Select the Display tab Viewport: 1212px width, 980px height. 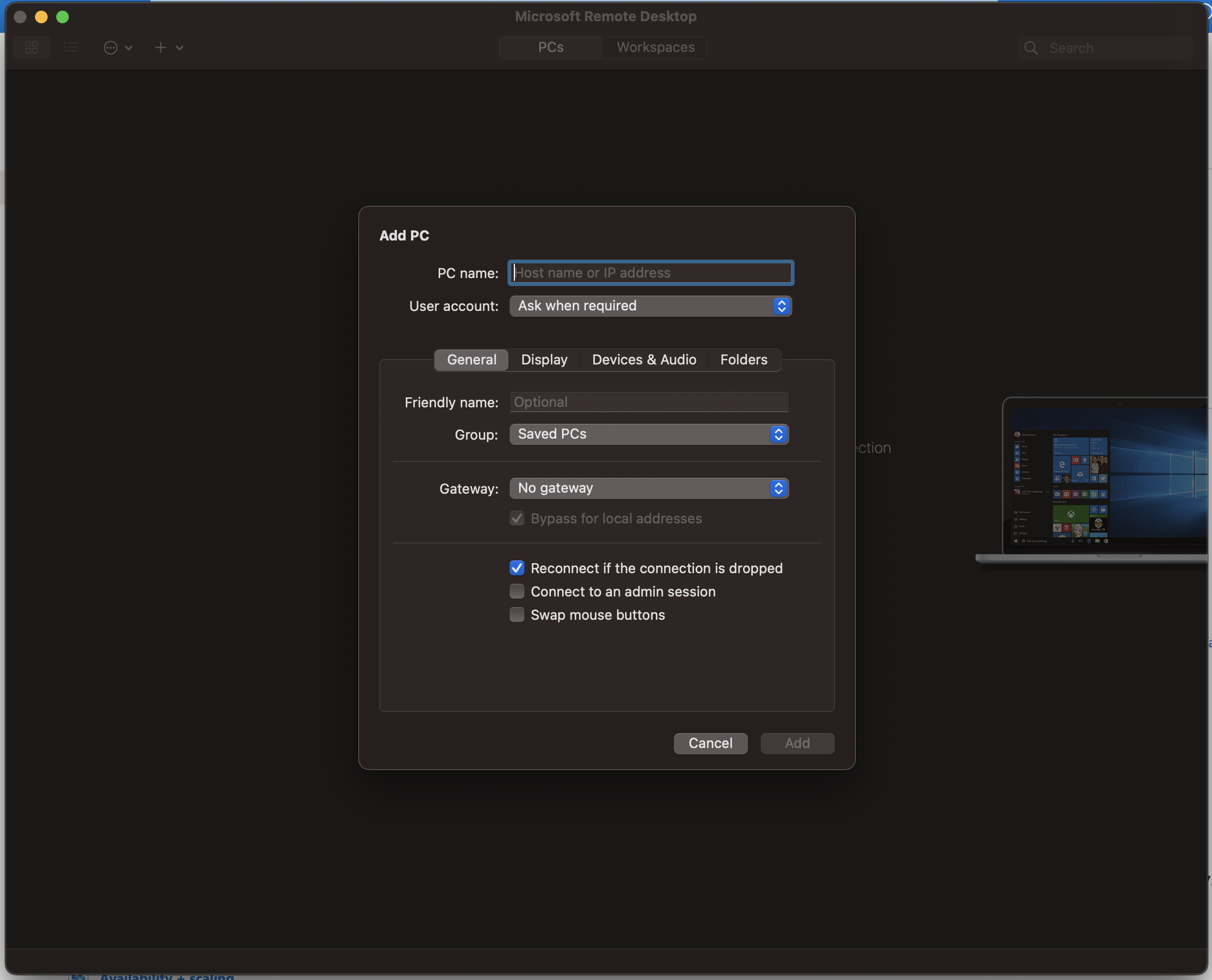[544, 360]
